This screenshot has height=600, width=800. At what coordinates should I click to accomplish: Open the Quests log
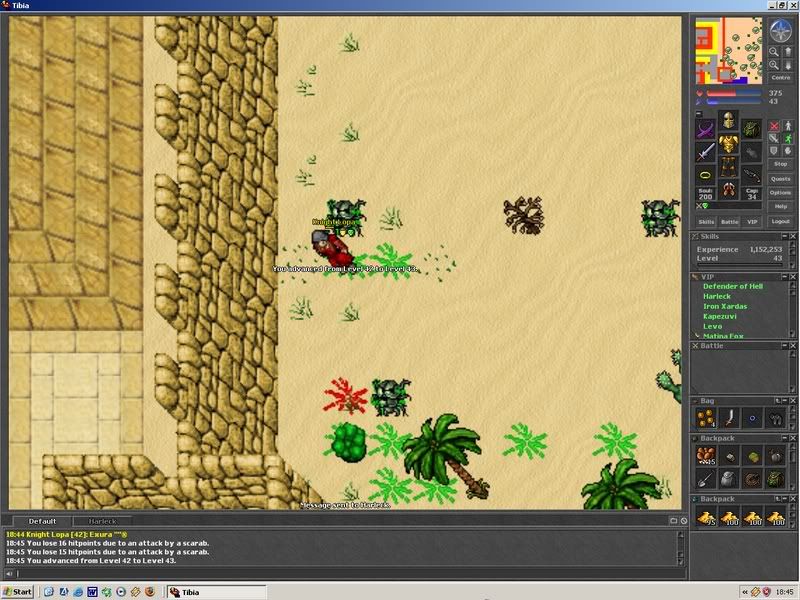coord(781,179)
